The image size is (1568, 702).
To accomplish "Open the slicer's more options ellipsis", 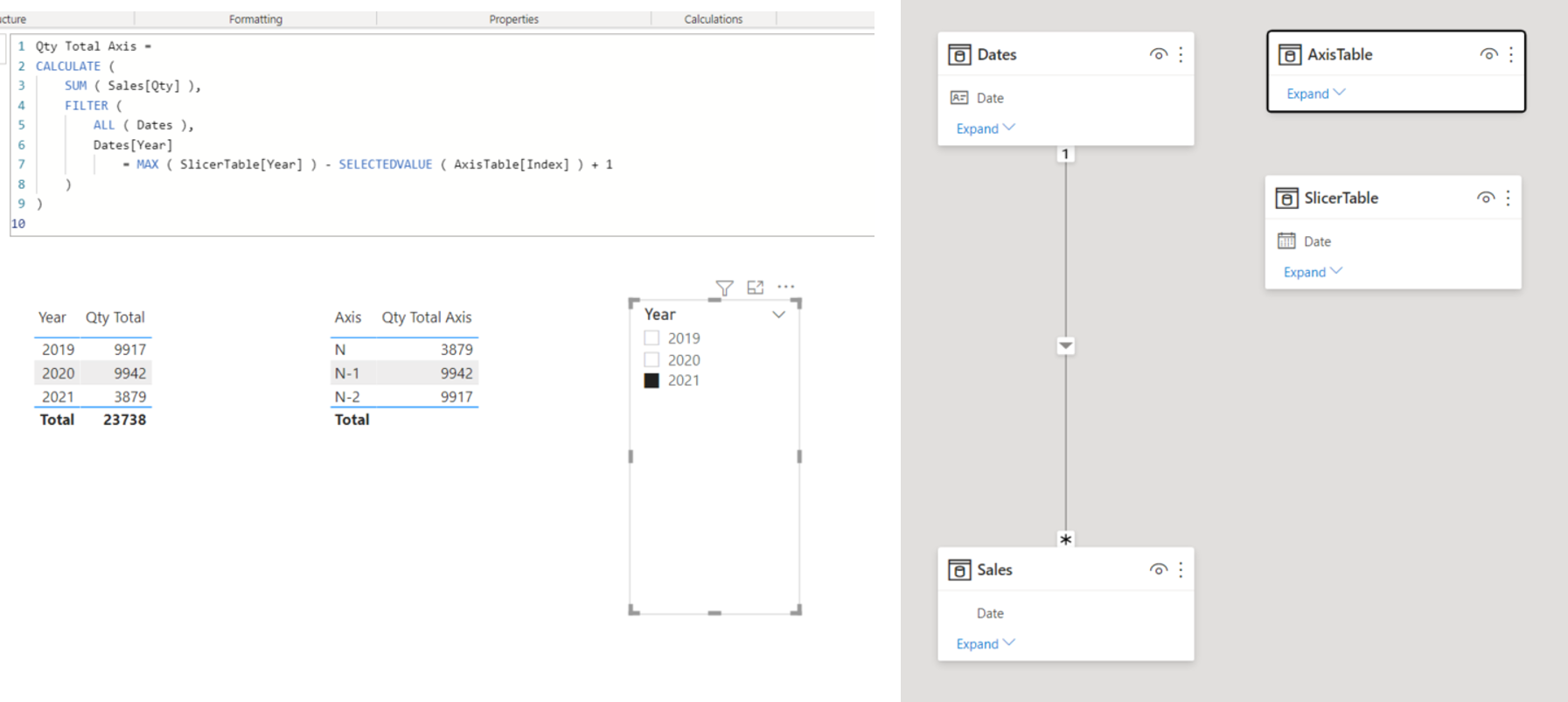I will pyautogui.click(x=786, y=287).
